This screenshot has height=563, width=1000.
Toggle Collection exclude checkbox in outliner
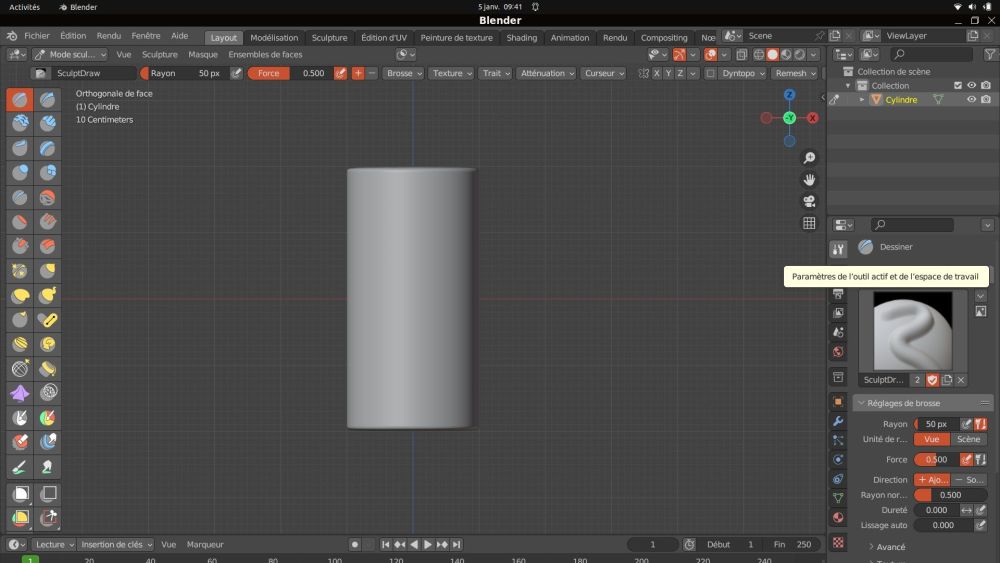click(x=958, y=85)
